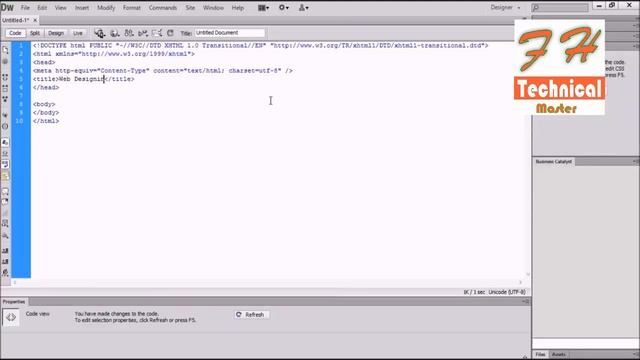Screen dimensions: 640x360
Task: Open W3C Validation toolbar icon
Action: 143,33
